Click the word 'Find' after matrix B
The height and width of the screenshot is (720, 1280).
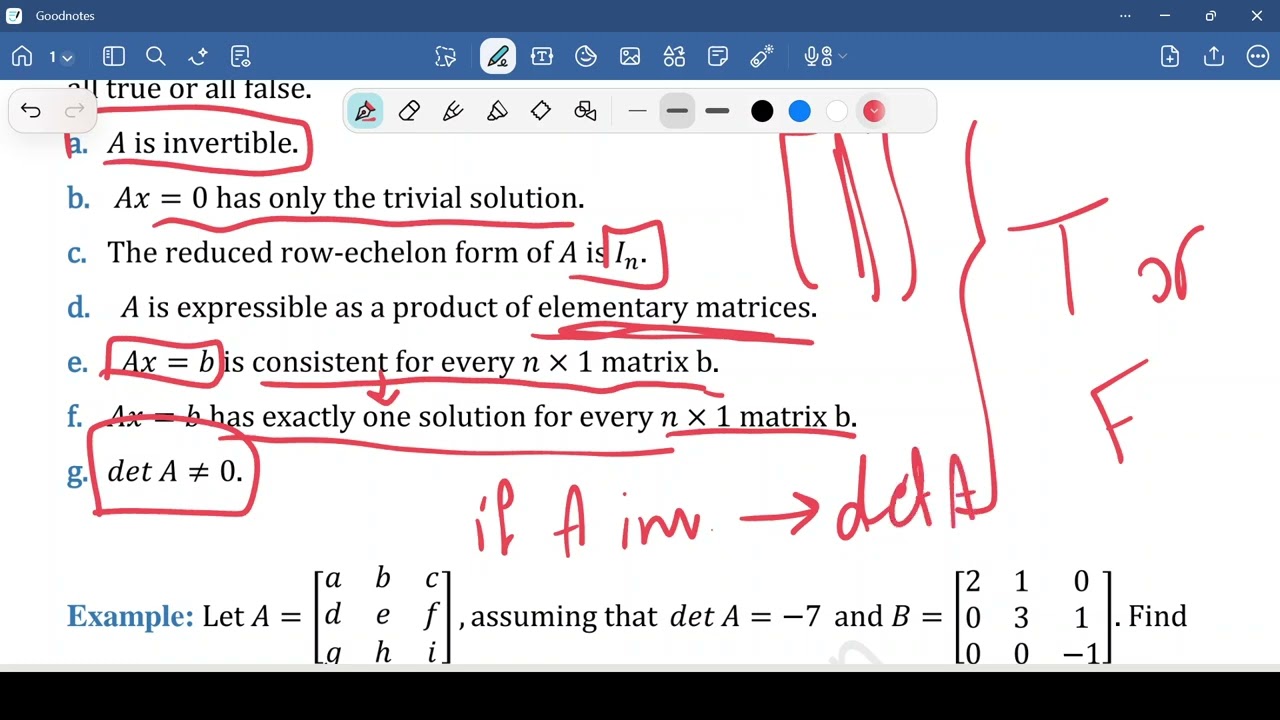pos(1158,616)
